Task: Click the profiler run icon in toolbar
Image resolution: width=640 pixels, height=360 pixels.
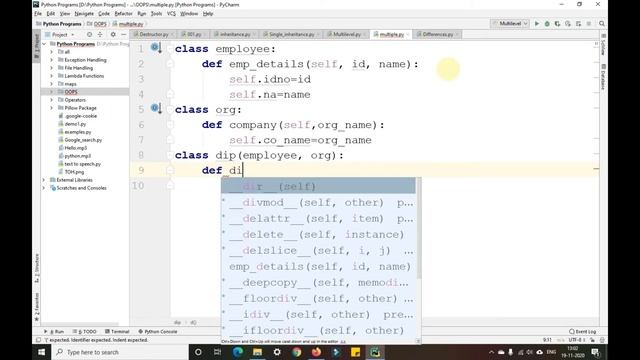Action: 568,24
